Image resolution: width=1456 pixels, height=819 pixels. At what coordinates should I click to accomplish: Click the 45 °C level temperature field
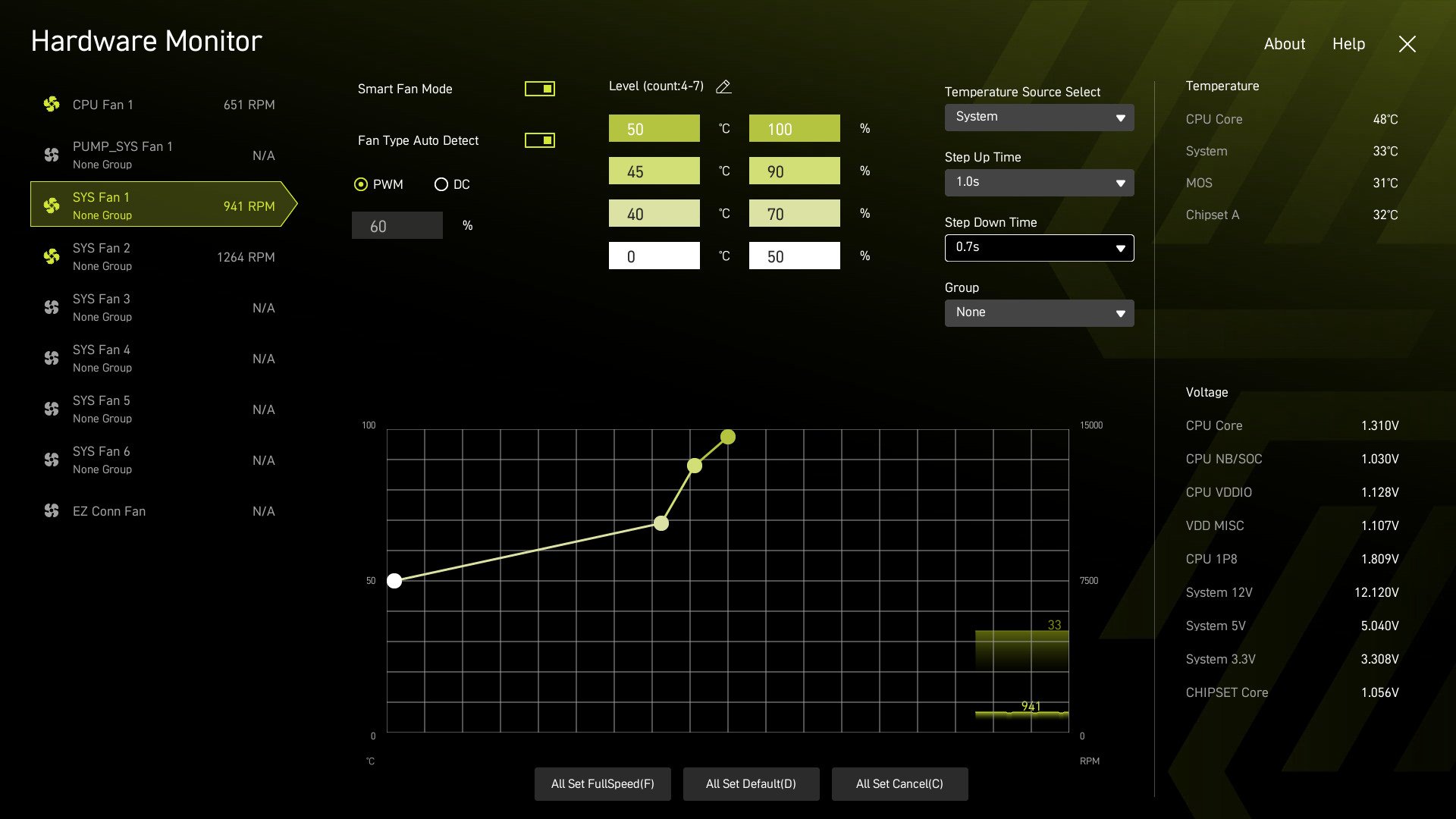pos(654,171)
